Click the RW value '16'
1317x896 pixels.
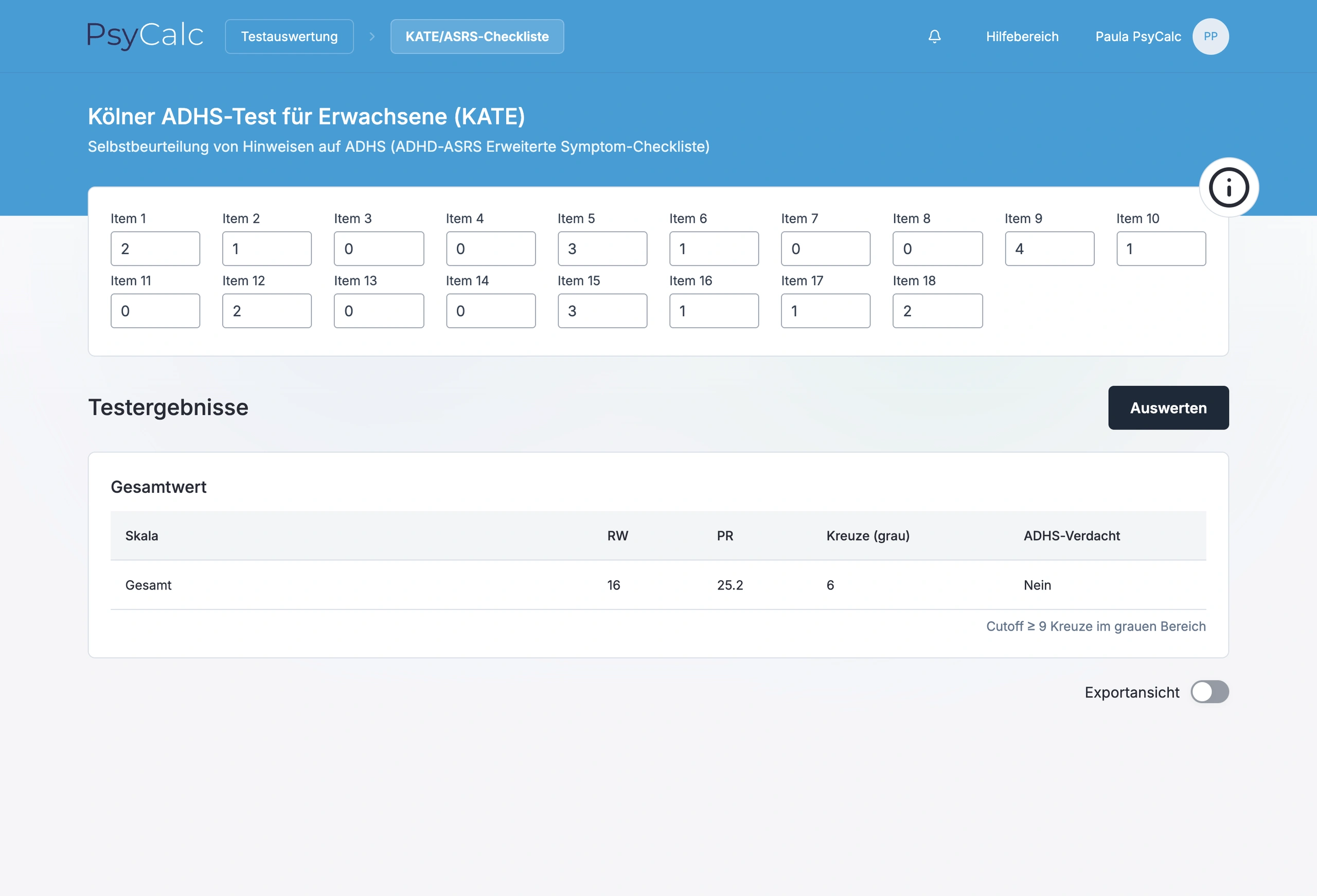(614, 585)
